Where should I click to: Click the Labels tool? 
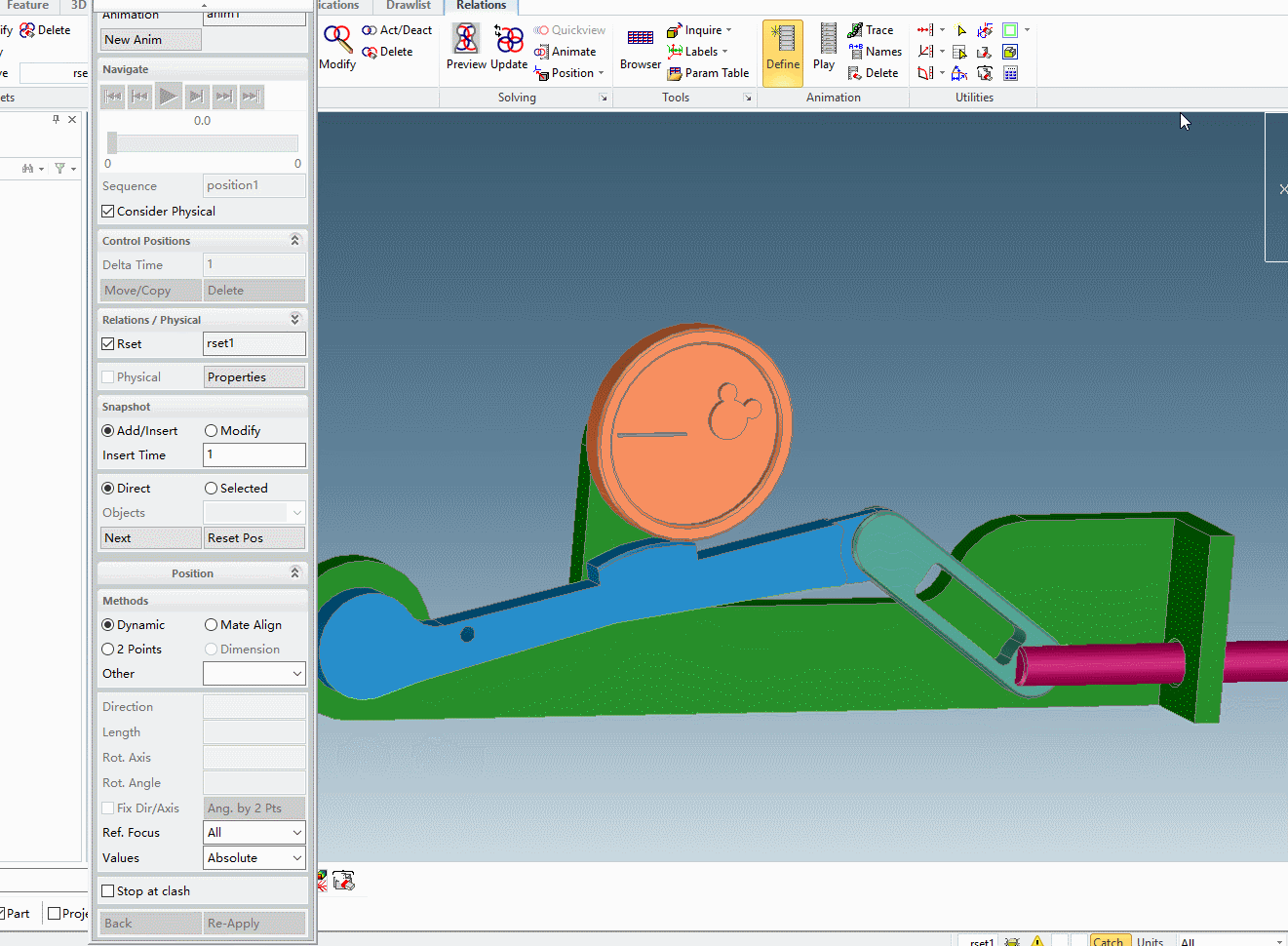pos(693,52)
